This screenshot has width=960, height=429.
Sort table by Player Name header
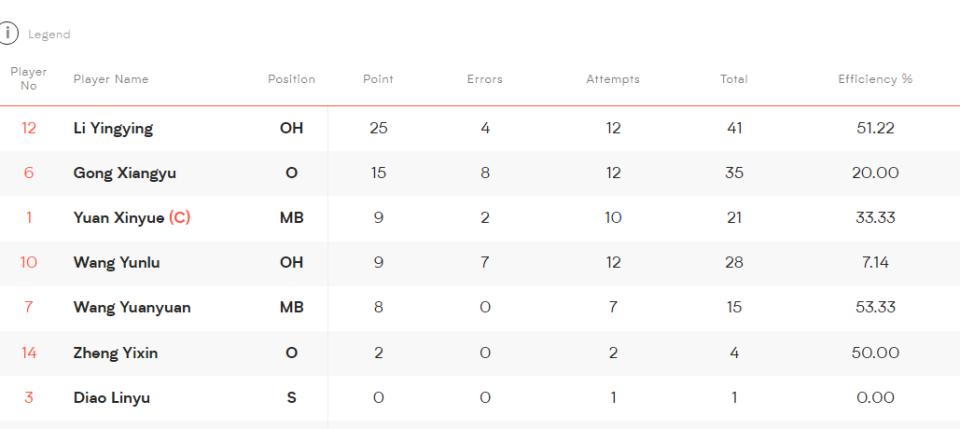tap(105, 79)
